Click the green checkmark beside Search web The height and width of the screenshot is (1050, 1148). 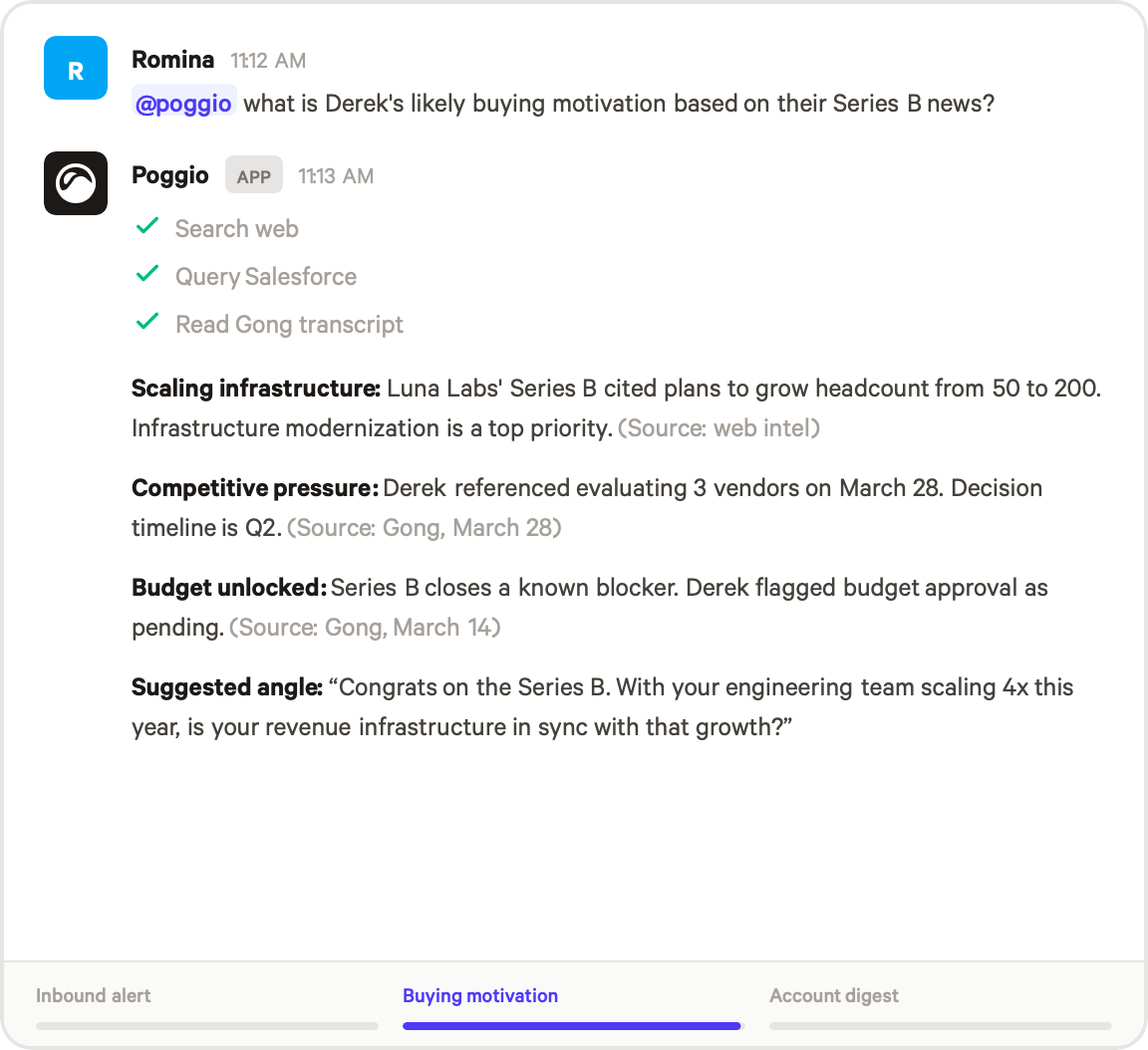pos(147,227)
